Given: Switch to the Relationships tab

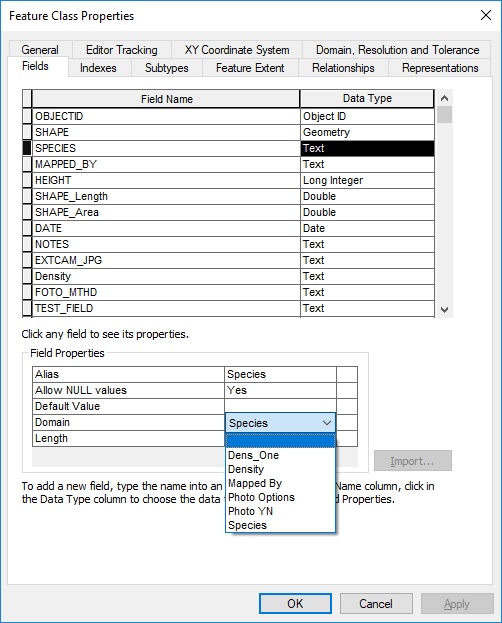Looking at the screenshot, I should click(343, 68).
